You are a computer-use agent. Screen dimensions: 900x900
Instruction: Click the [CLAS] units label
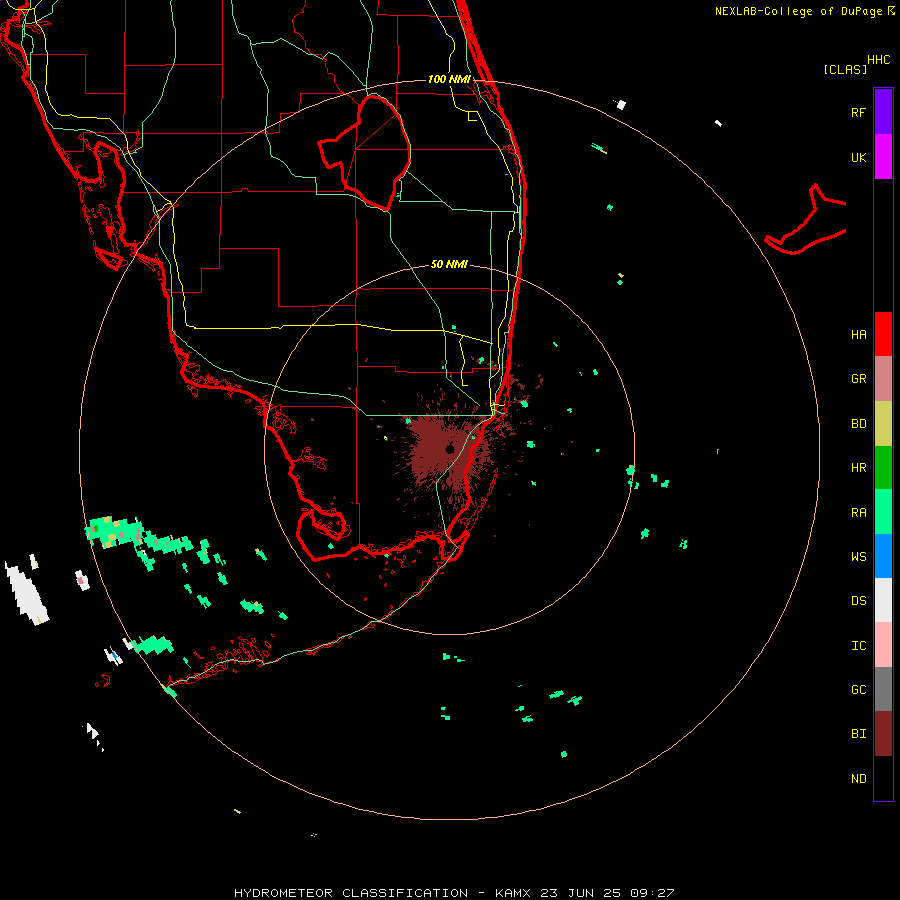pyautogui.click(x=845, y=69)
